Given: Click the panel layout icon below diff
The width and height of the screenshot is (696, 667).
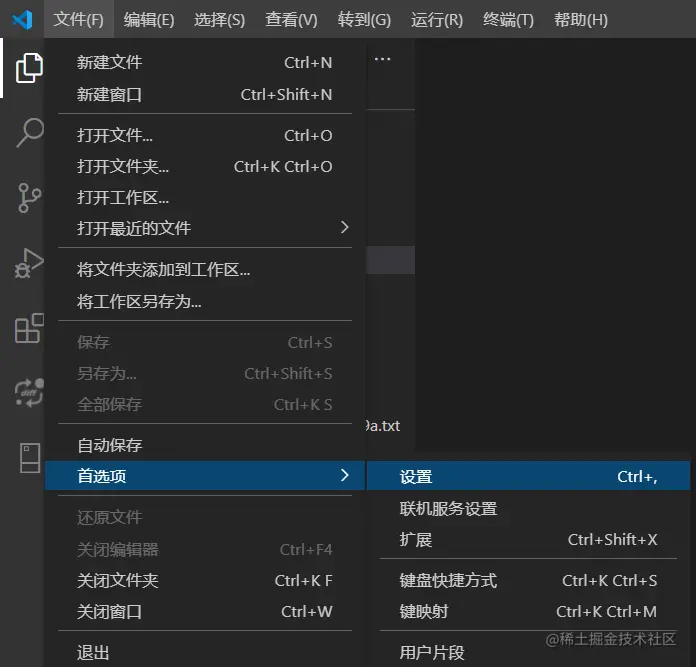Looking at the screenshot, I should pyautogui.click(x=30, y=458).
